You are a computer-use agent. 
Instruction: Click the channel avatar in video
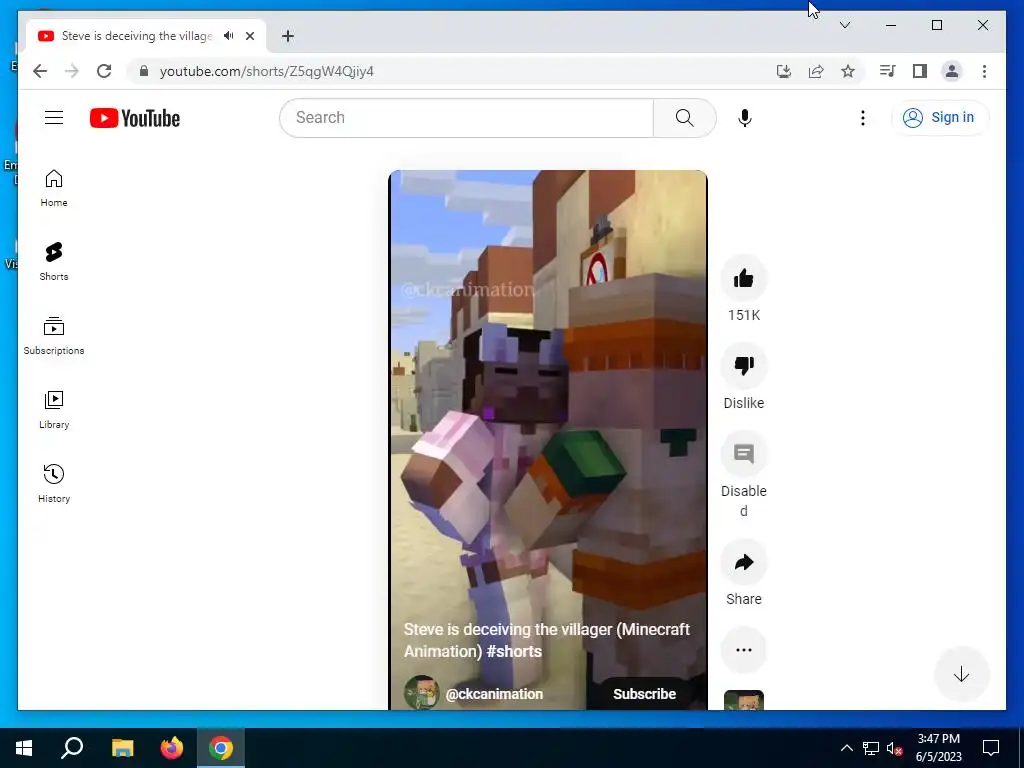coord(421,692)
